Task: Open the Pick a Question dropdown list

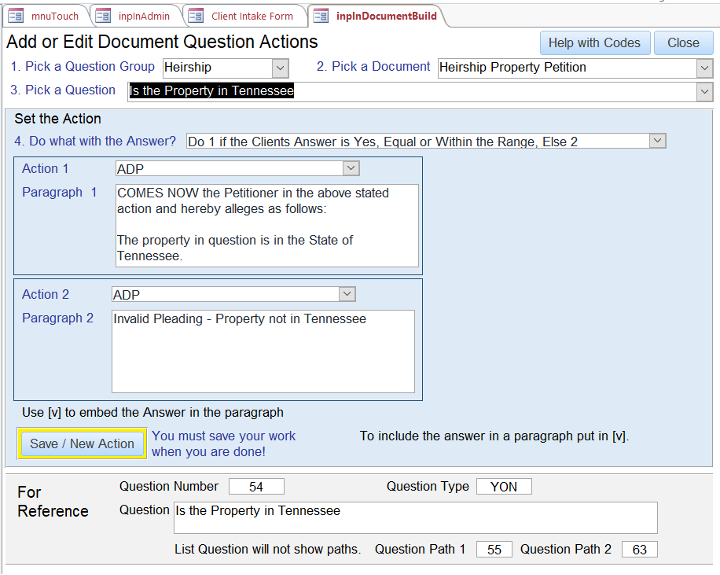Action: (x=704, y=91)
